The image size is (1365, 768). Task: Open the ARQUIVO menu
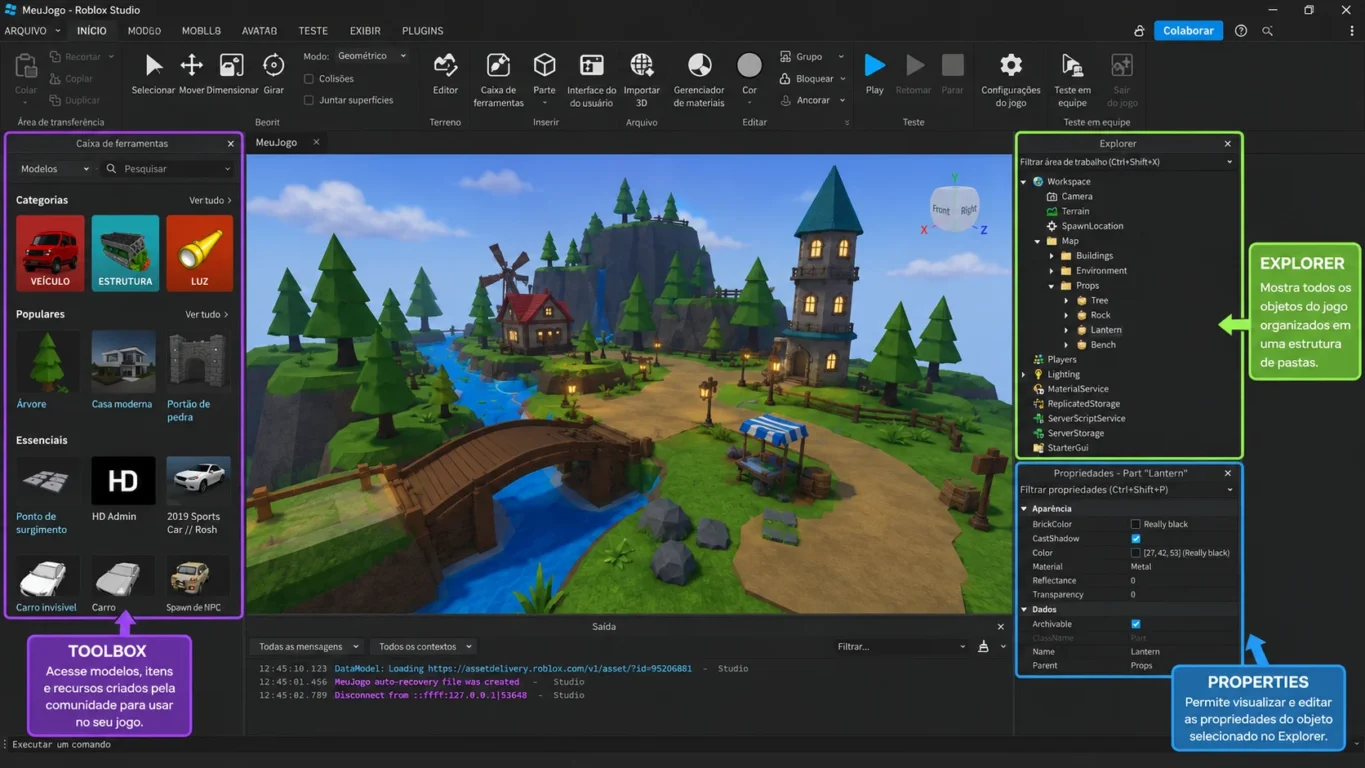click(32, 31)
